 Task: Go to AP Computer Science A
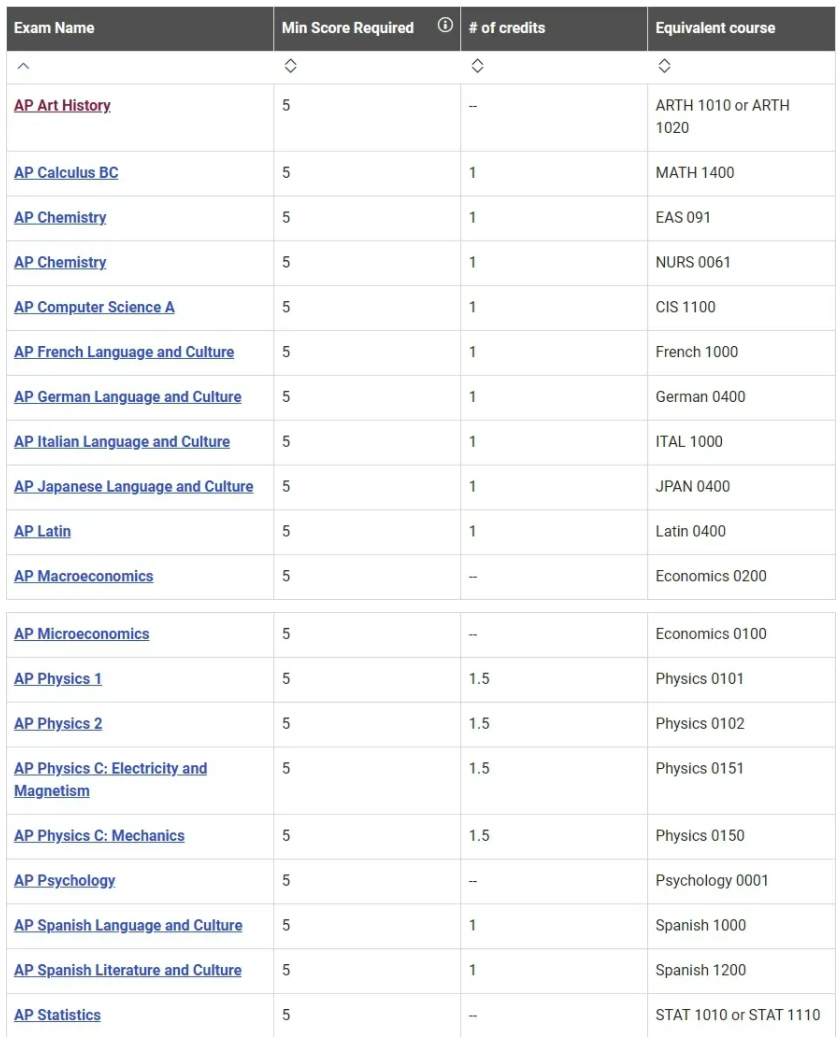[x=94, y=308]
